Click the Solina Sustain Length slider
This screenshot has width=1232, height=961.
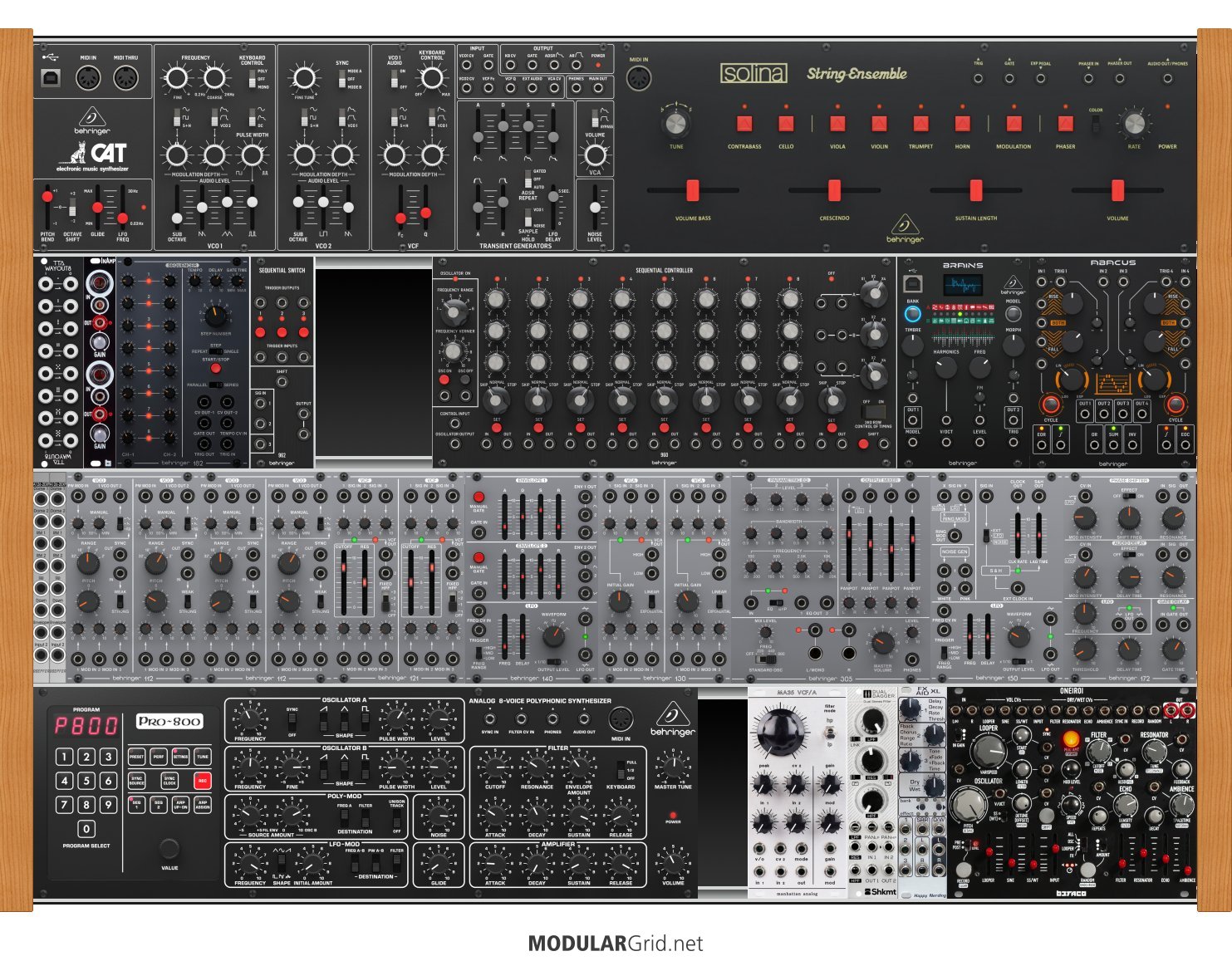click(976, 190)
